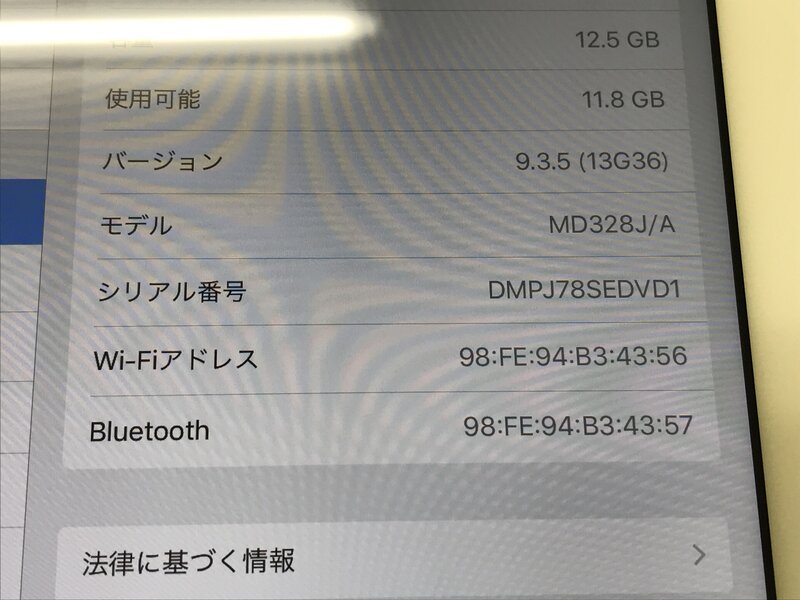Select the 12.5 GB capacity value
Viewport: 800px width, 600px height.
tap(617, 40)
